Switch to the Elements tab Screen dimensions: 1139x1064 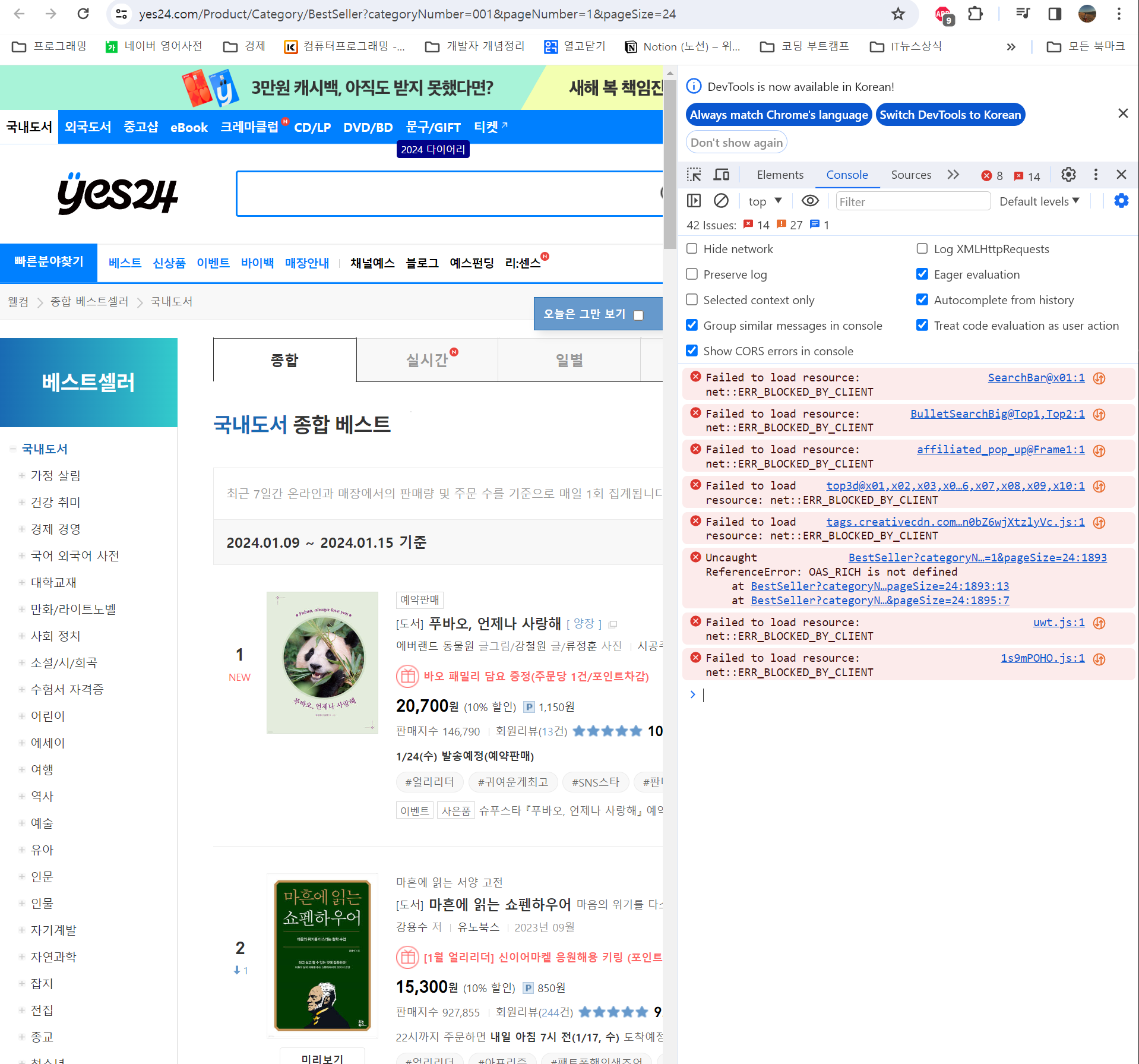(x=780, y=175)
